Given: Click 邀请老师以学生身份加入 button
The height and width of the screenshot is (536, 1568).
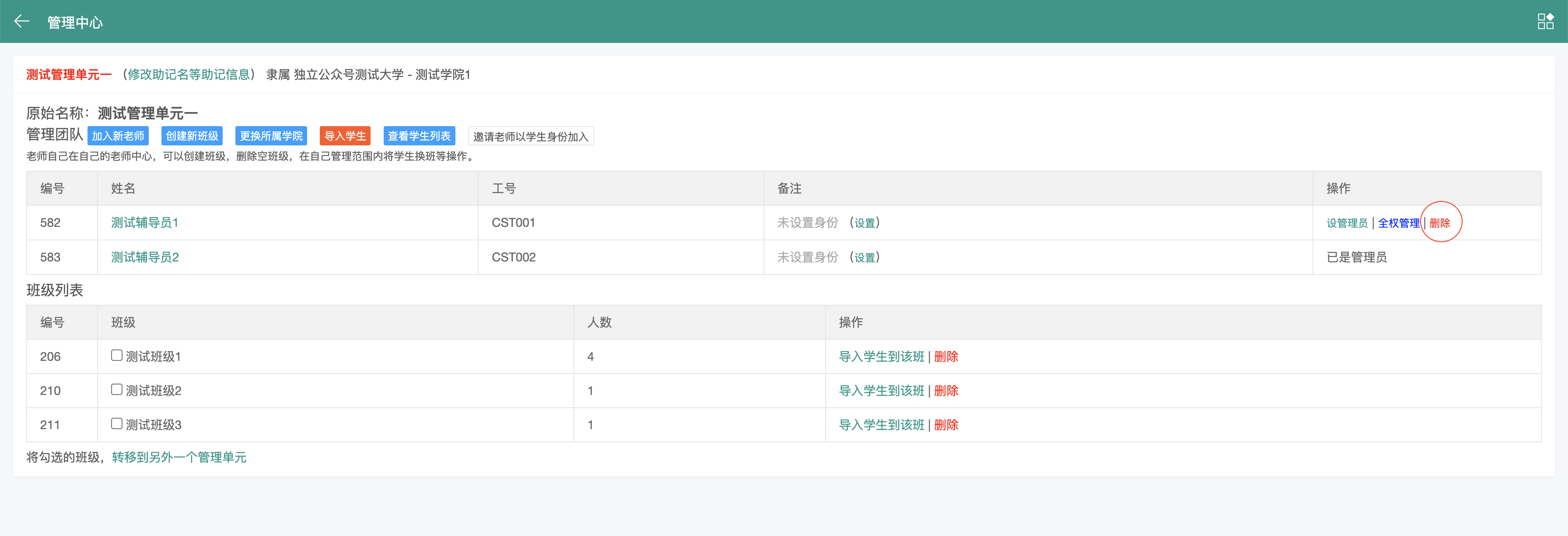Looking at the screenshot, I should click(531, 136).
